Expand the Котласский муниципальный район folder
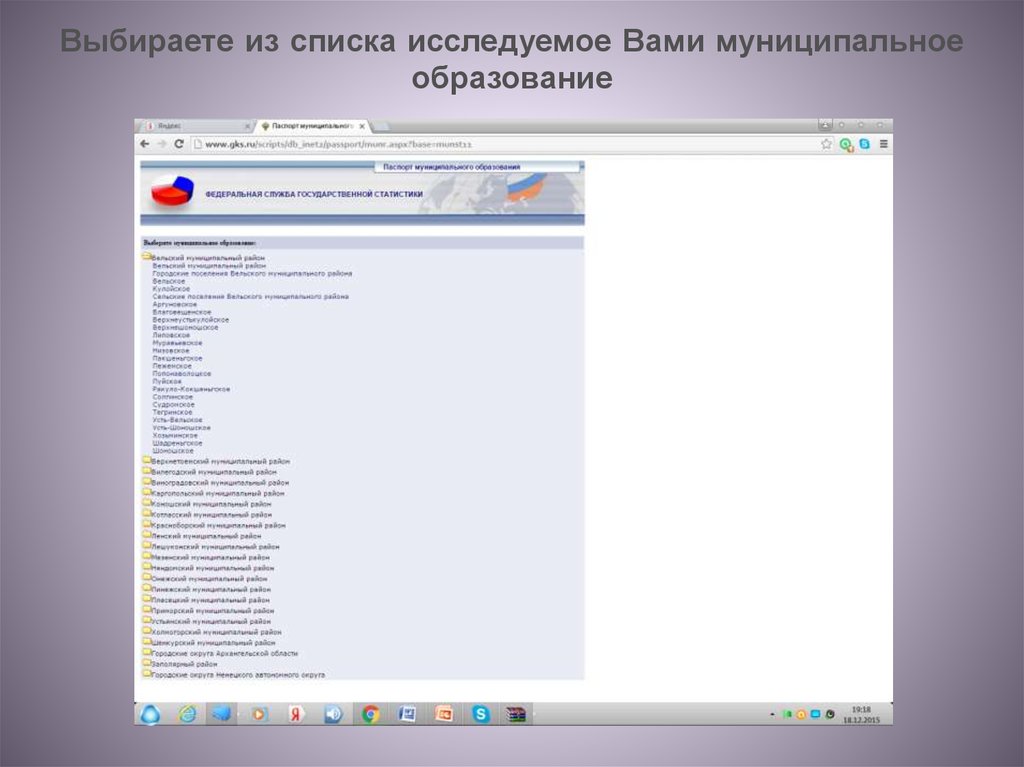Viewport: 1024px width, 767px height. click(147, 514)
